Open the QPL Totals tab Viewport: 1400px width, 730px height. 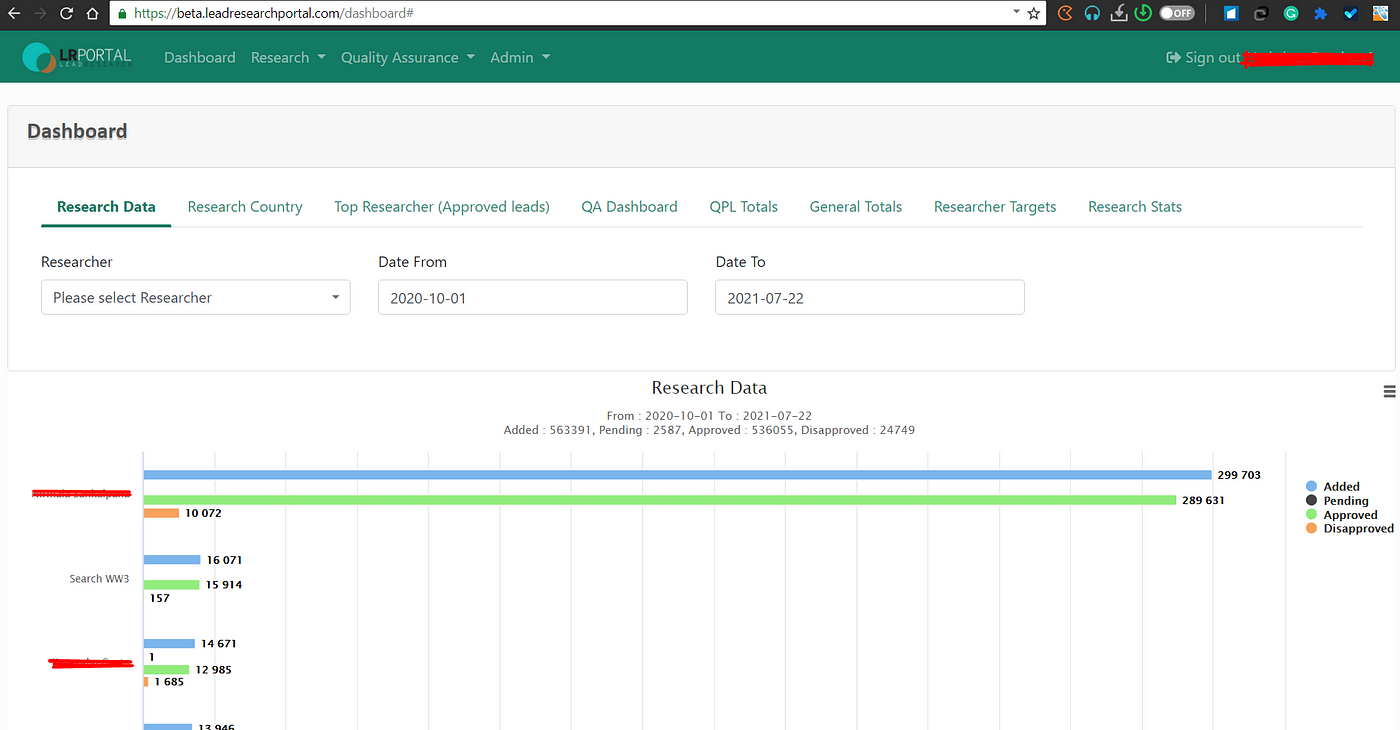tap(743, 207)
